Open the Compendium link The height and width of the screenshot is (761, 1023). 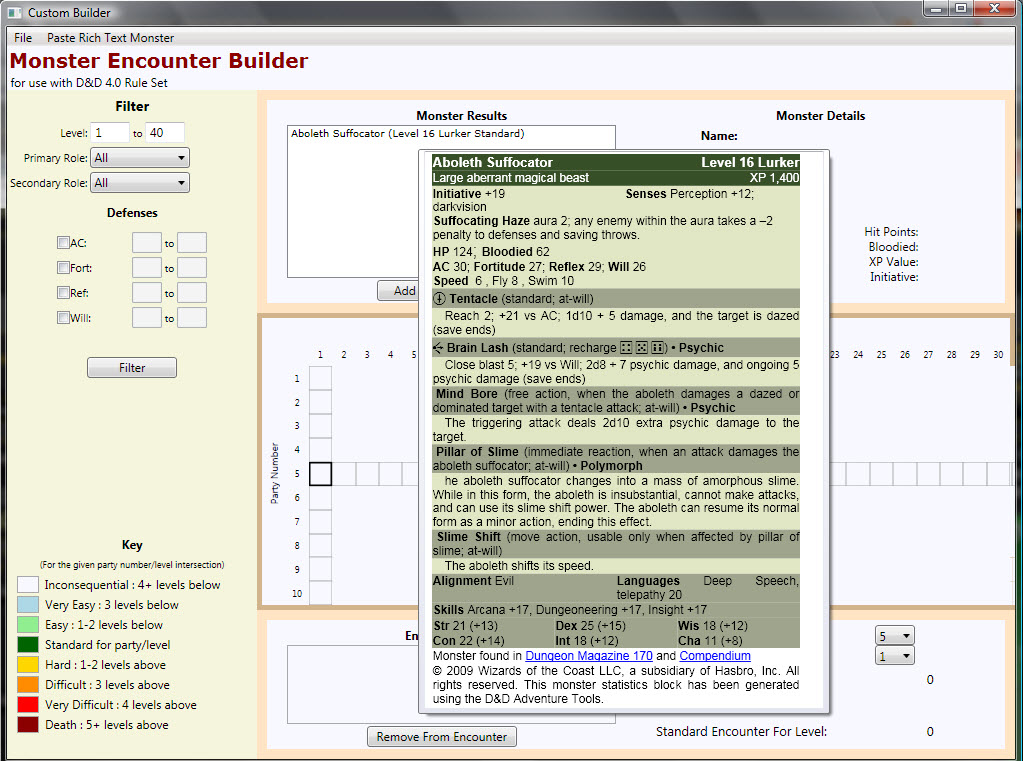coord(715,656)
